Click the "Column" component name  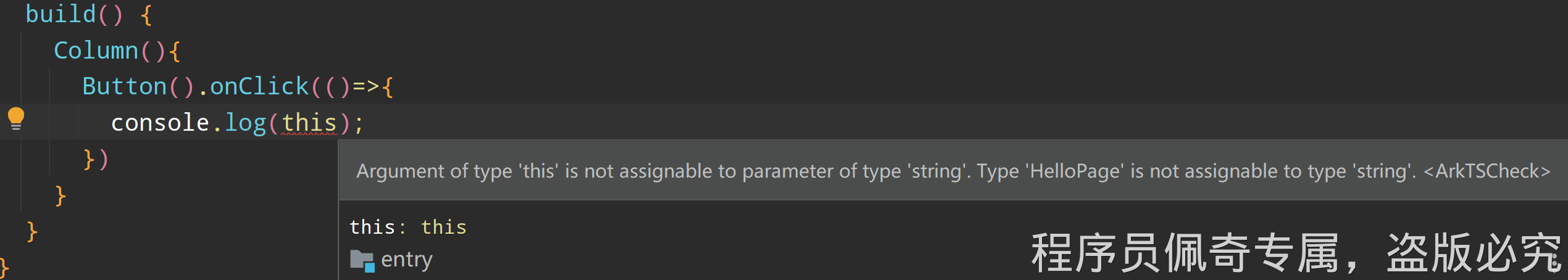pos(96,51)
